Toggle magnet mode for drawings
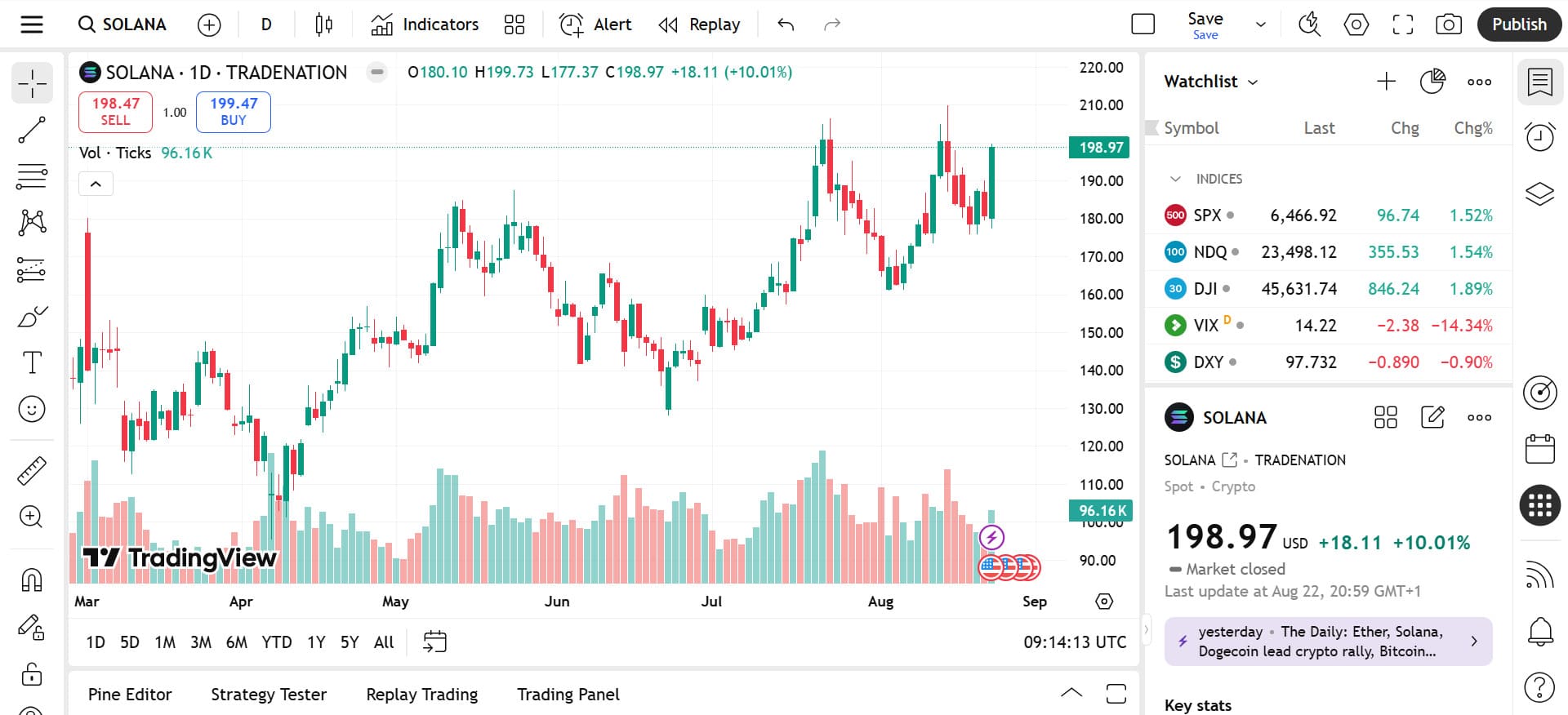This screenshot has width=1568, height=715. [x=32, y=580]
